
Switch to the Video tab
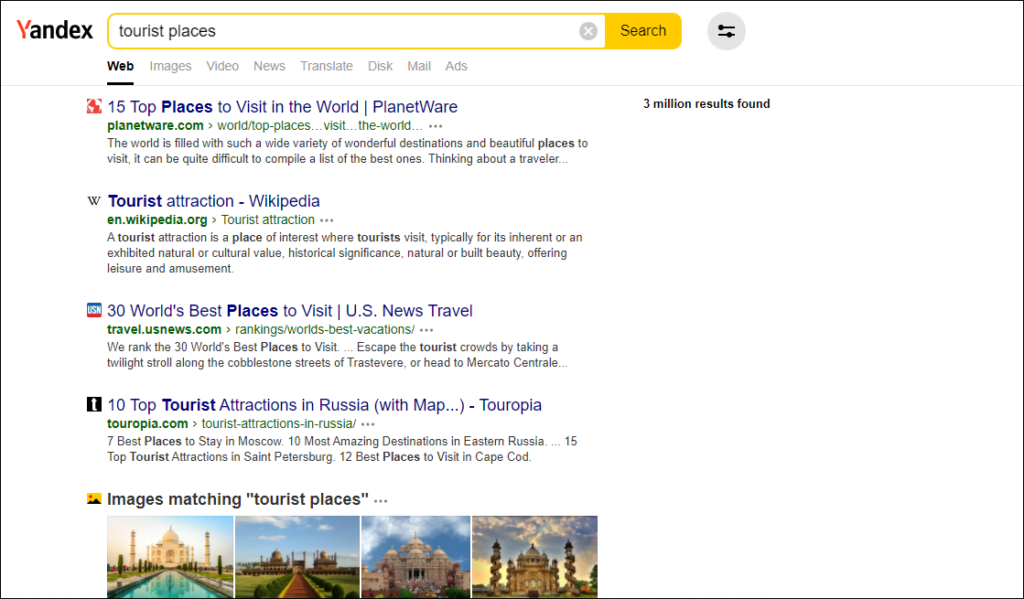(222, 66)
